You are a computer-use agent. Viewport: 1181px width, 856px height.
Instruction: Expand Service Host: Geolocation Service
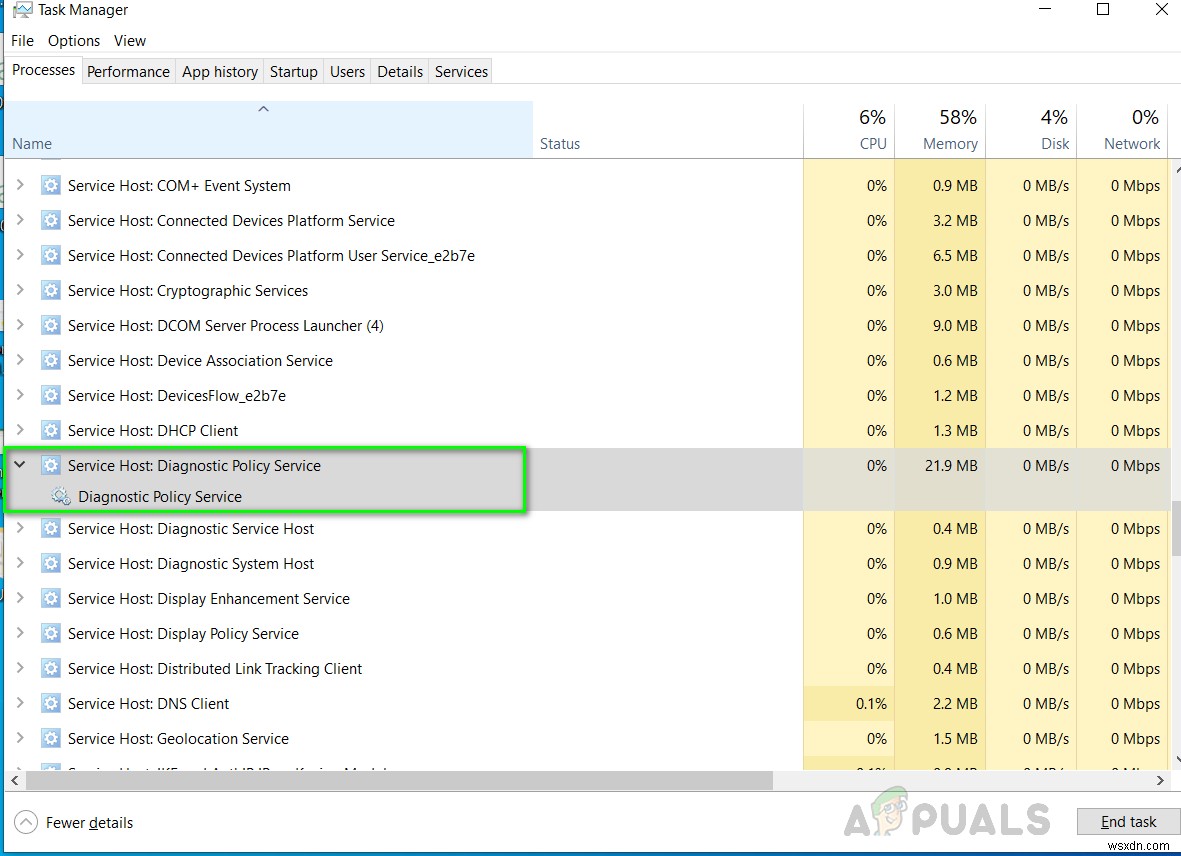tap(20, 738)
